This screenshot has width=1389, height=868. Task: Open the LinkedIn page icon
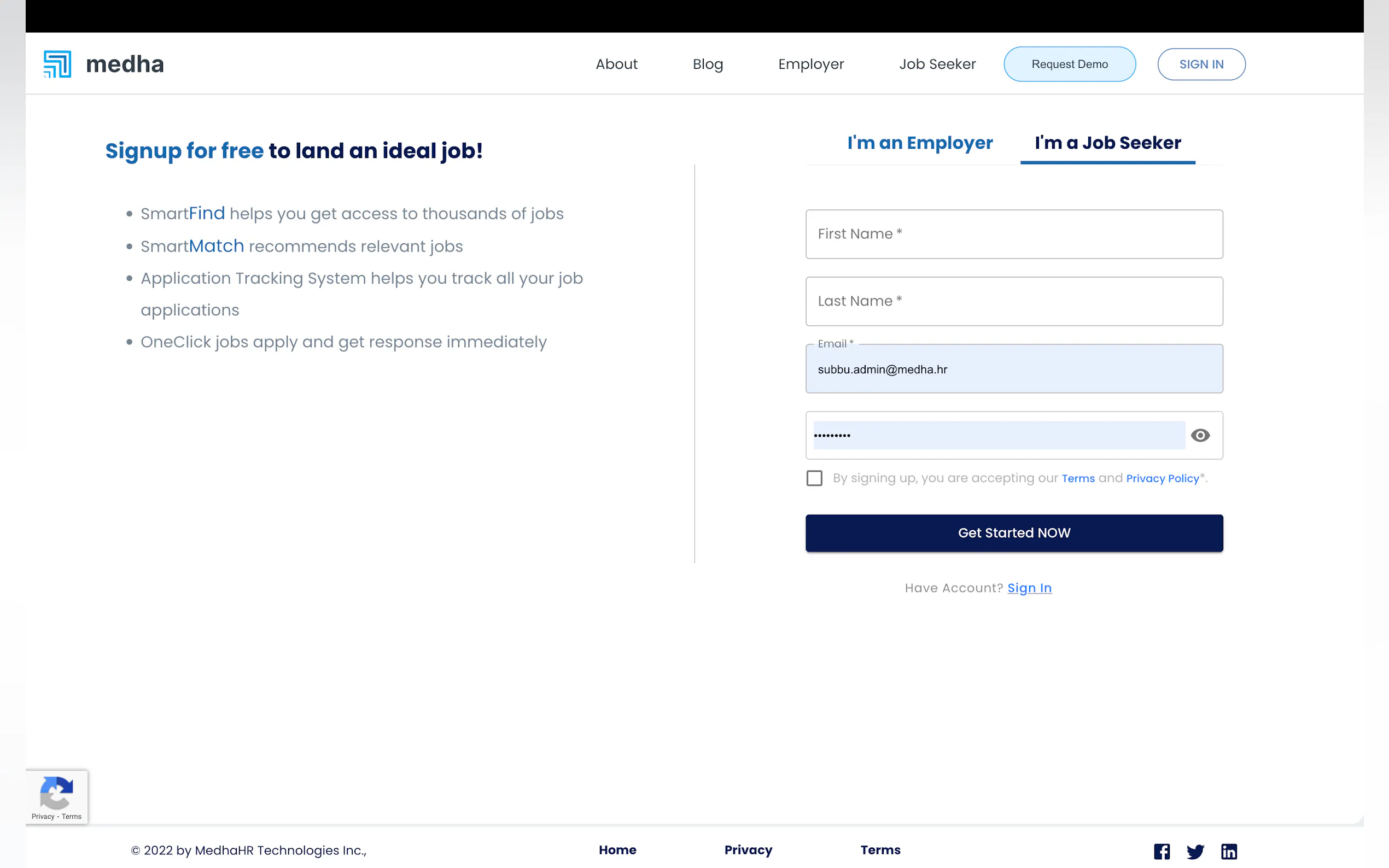(1229, 851)
